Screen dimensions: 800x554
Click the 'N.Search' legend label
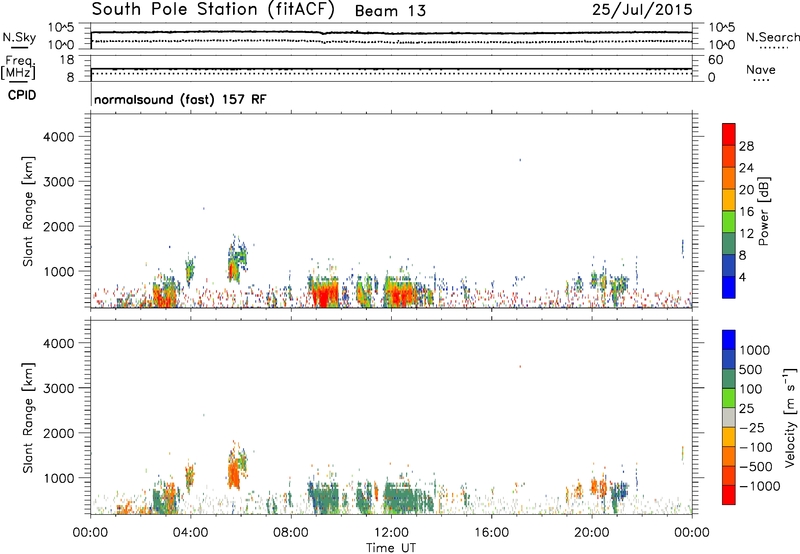tap(772, 37)
